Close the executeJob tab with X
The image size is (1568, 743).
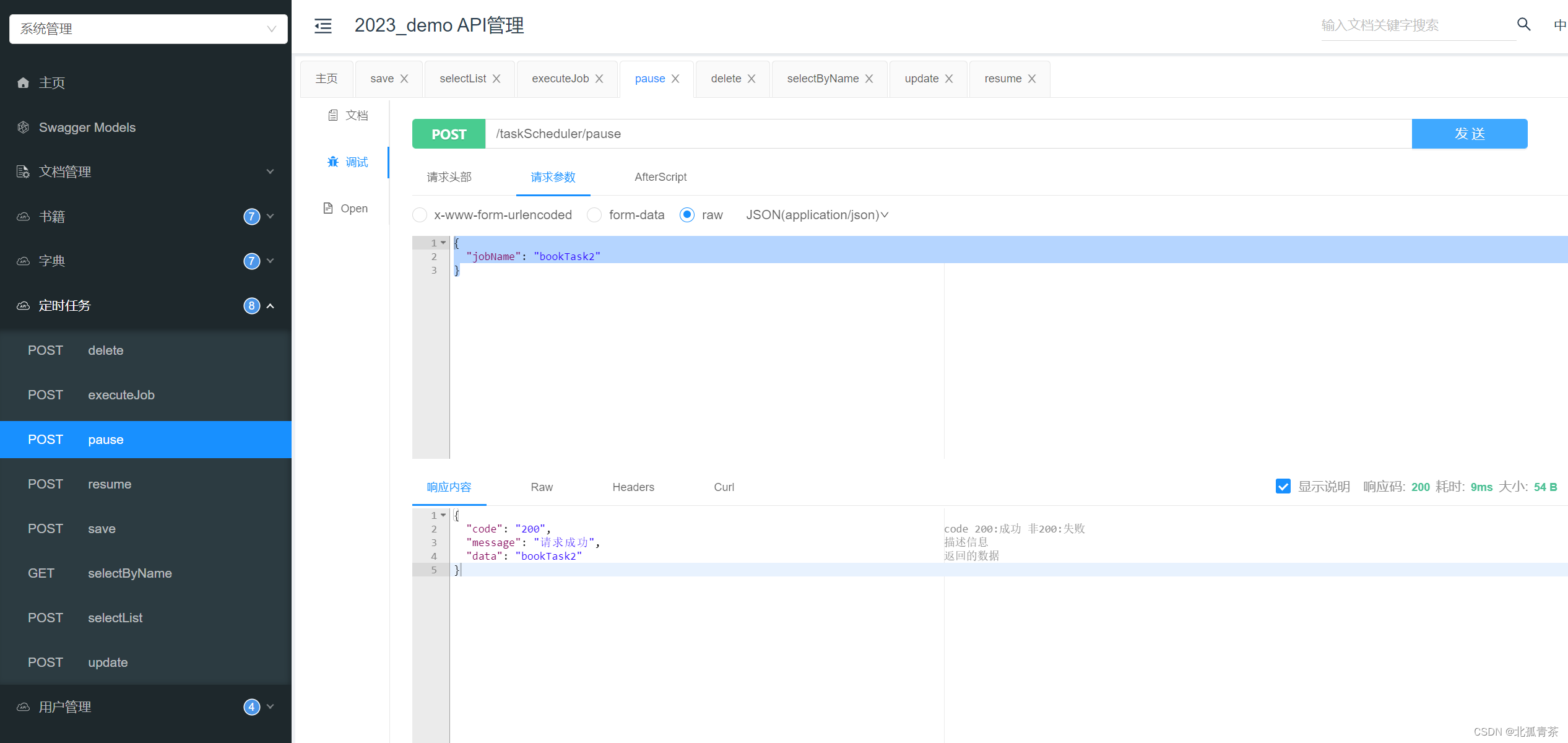[x=599, y=79]
